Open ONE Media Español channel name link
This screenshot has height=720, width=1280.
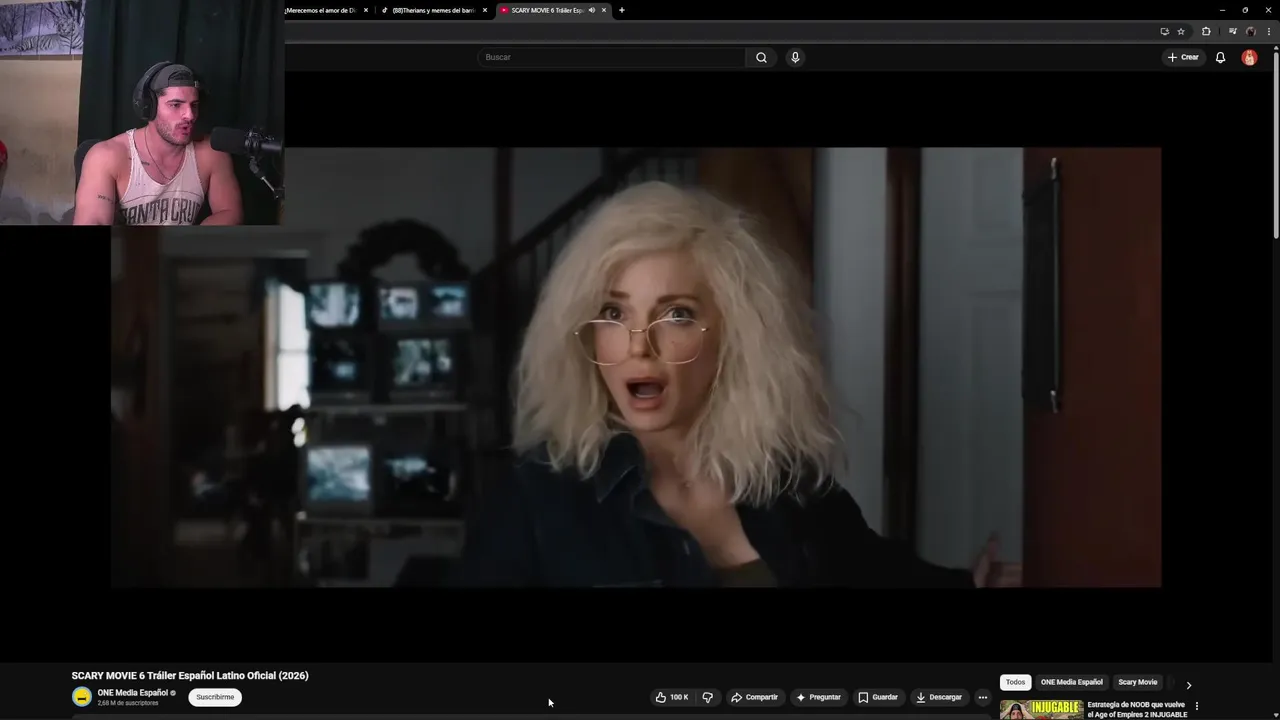[x=132, y=692]
